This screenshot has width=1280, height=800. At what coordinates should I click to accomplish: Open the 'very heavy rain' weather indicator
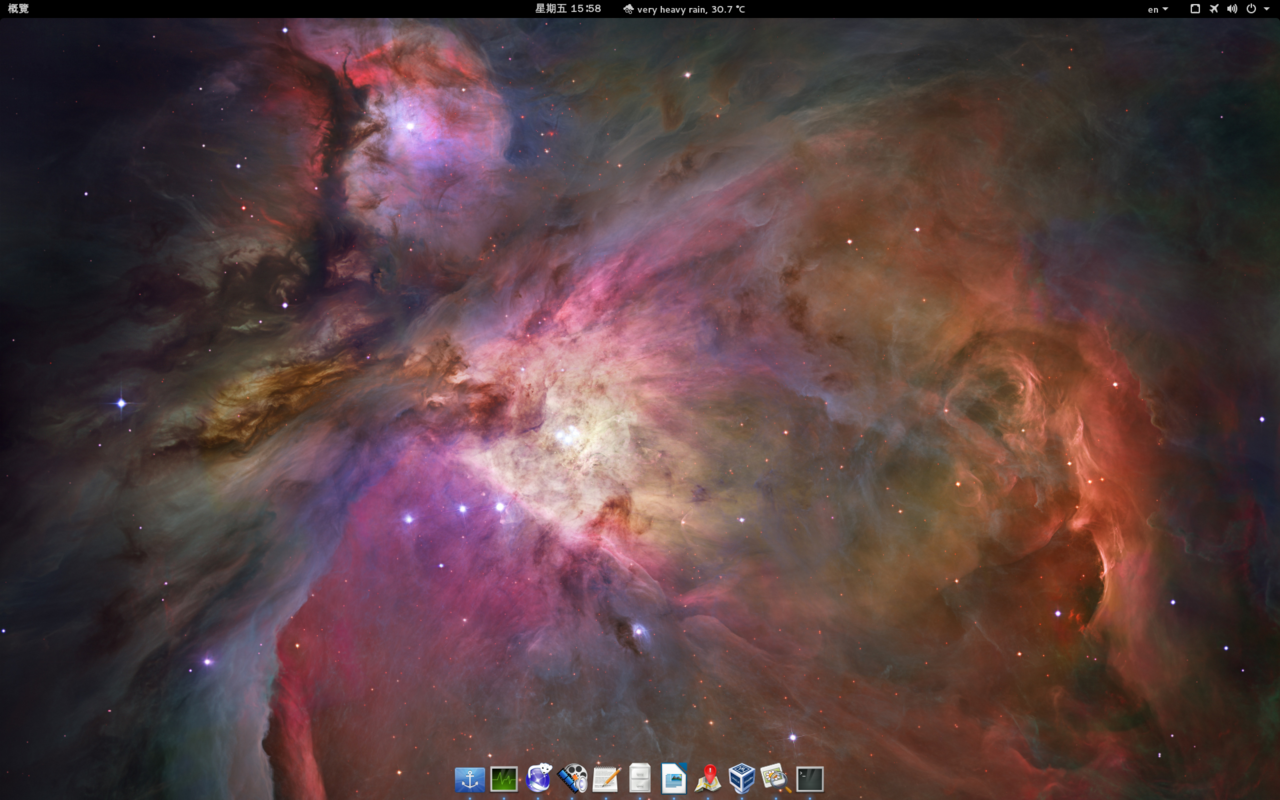(x=684, y=9)
